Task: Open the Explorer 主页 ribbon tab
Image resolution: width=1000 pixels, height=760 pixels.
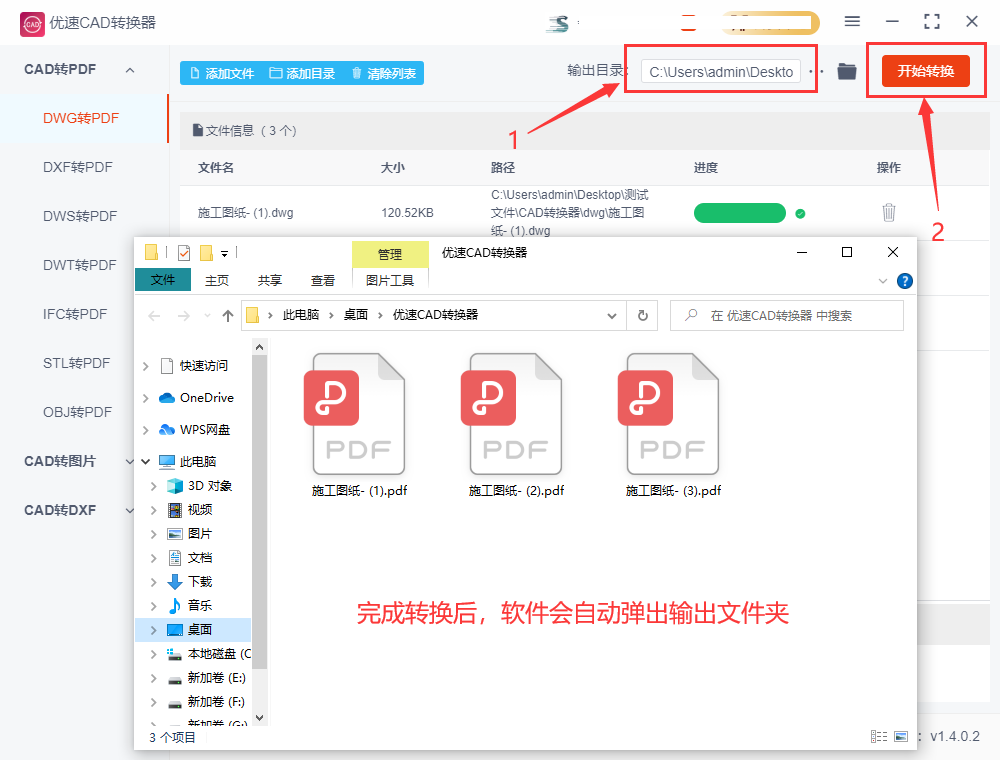Action: [x=217, y=281]
